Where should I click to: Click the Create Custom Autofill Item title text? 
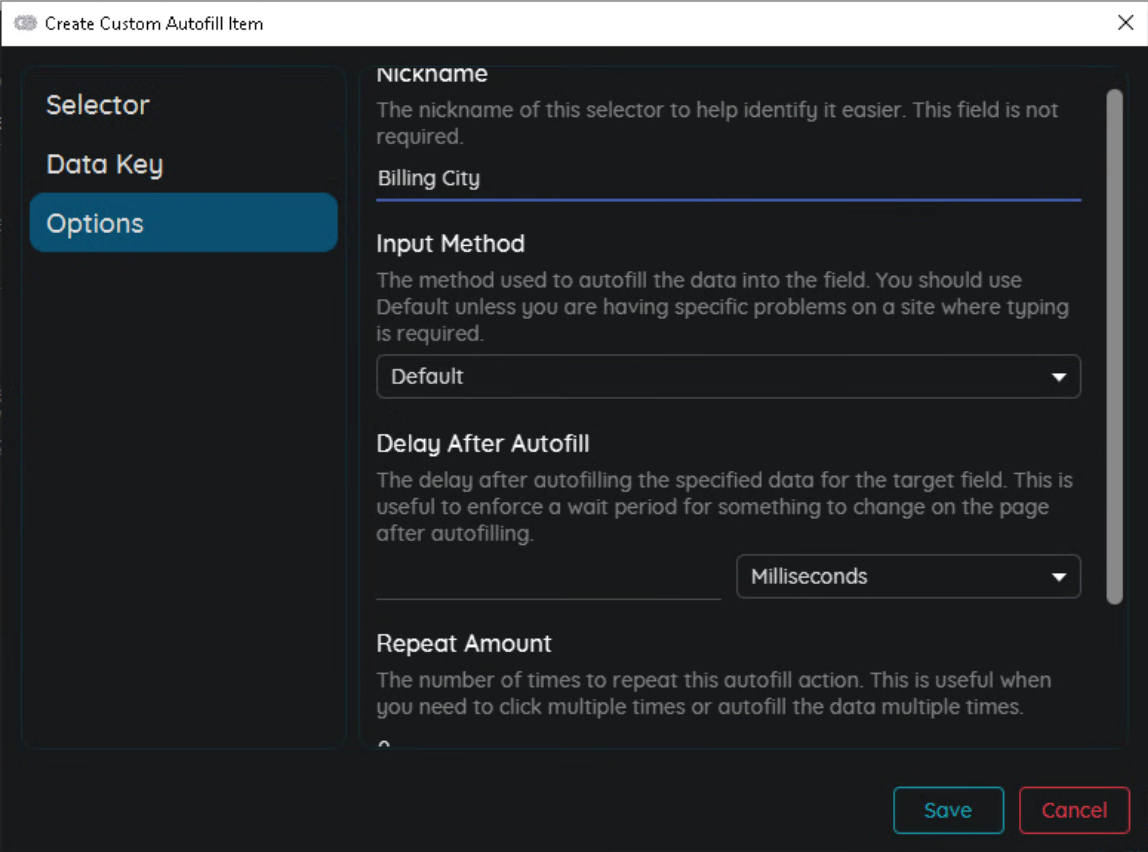point(154,23)
